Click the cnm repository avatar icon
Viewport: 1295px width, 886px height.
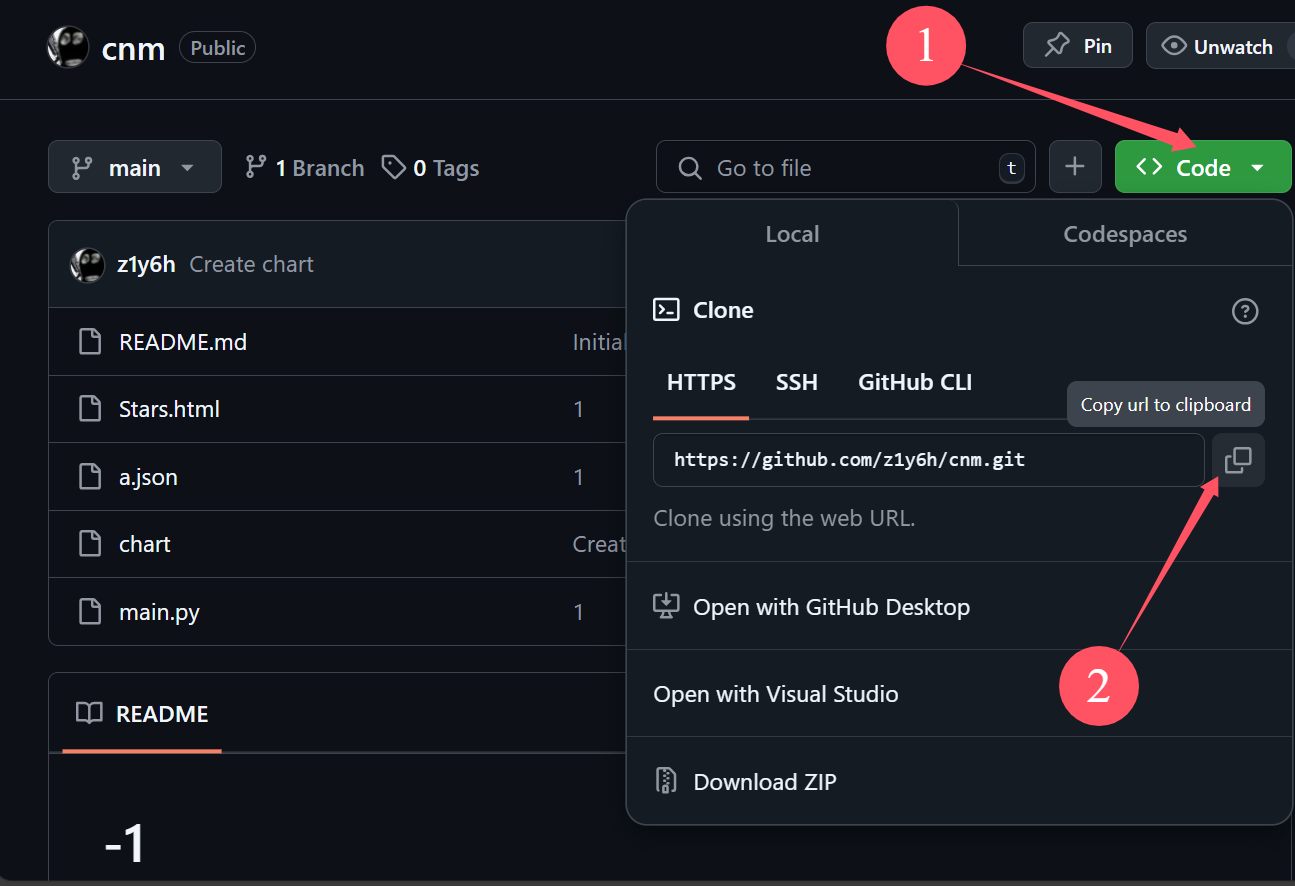pos(68,47)
